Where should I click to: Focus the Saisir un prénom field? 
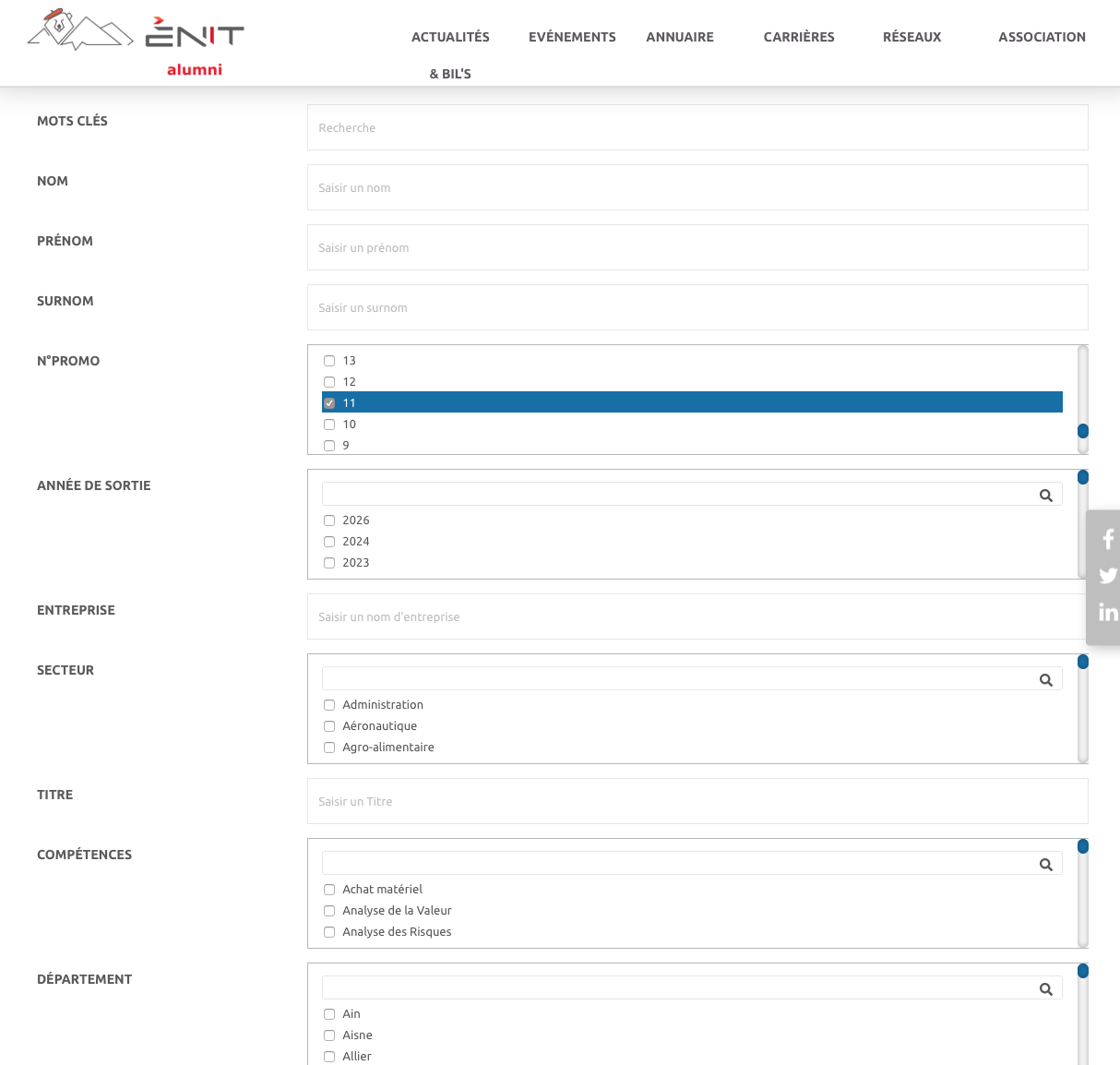click(697, 247)
